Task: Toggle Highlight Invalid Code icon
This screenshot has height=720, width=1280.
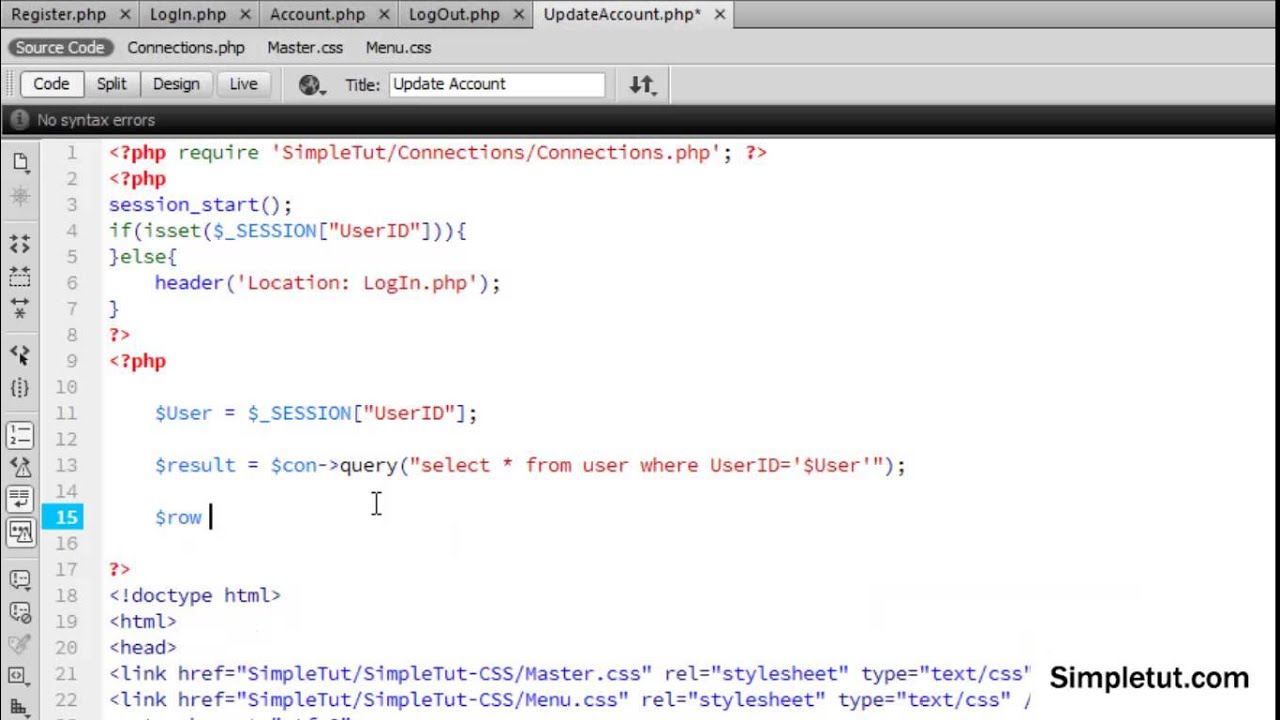Action: pos(20,467)
